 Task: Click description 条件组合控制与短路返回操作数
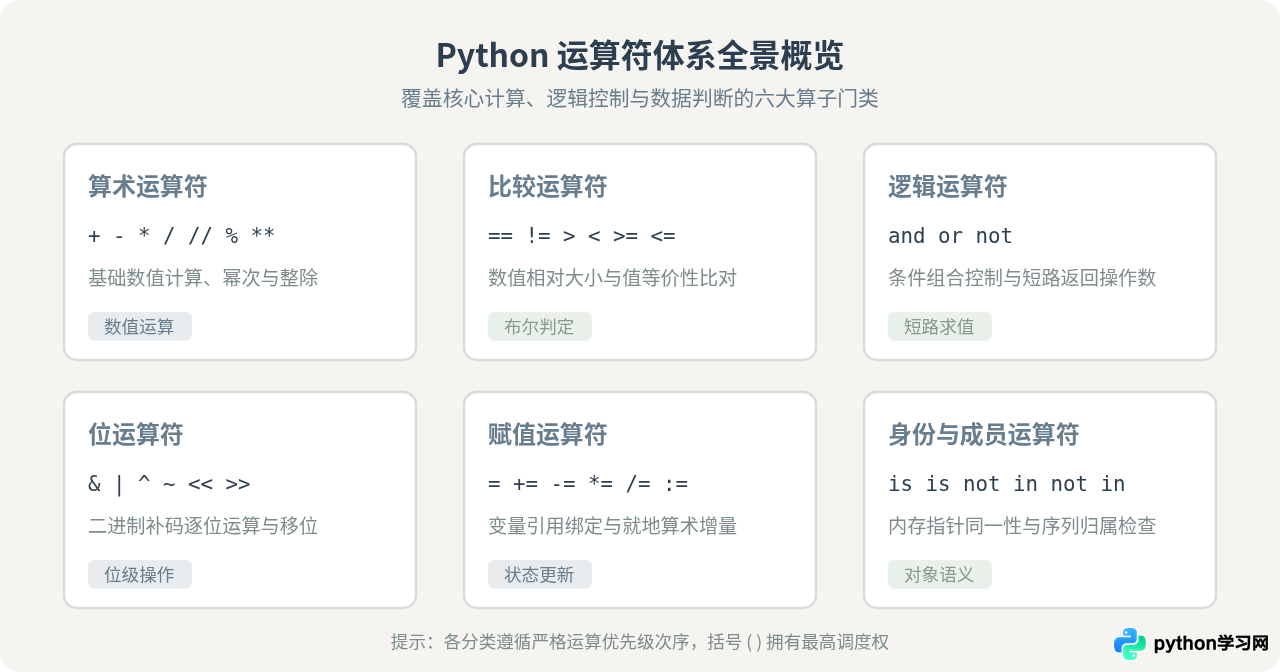coord(1022,278)
